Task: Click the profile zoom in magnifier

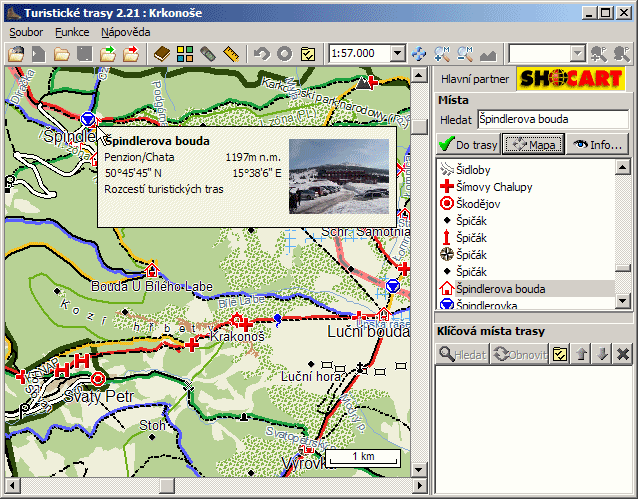Action: (x=599, y=54)
